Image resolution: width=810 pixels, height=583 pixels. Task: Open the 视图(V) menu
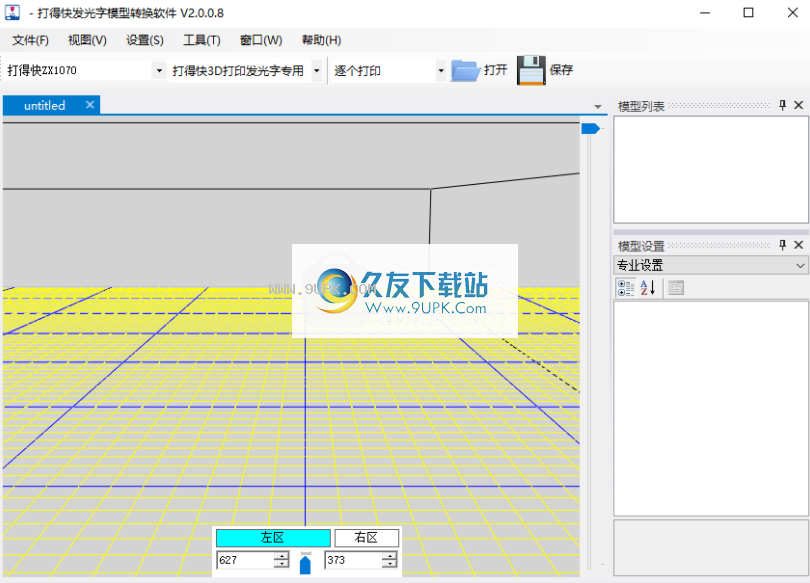pos(87,40)
